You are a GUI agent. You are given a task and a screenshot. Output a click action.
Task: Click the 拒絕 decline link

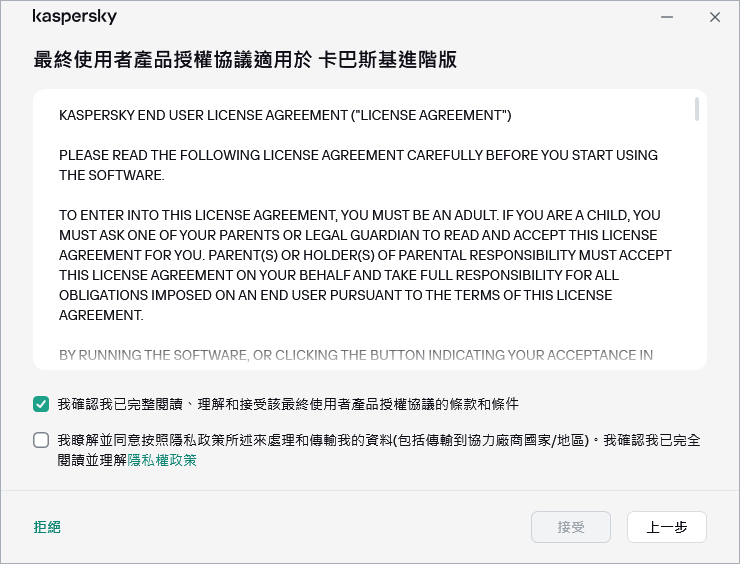pos(47,527)
